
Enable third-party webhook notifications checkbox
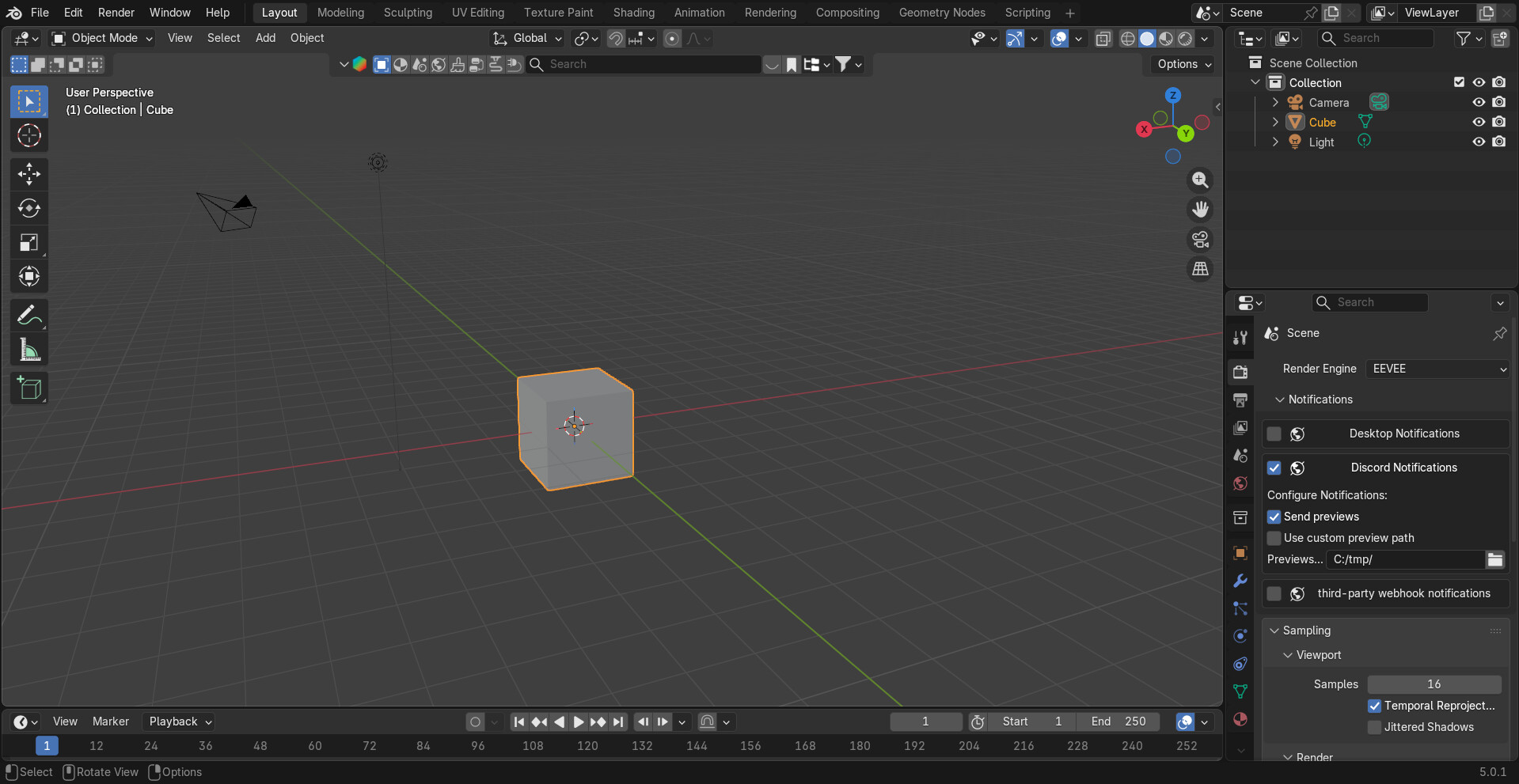click(1274, 593)
